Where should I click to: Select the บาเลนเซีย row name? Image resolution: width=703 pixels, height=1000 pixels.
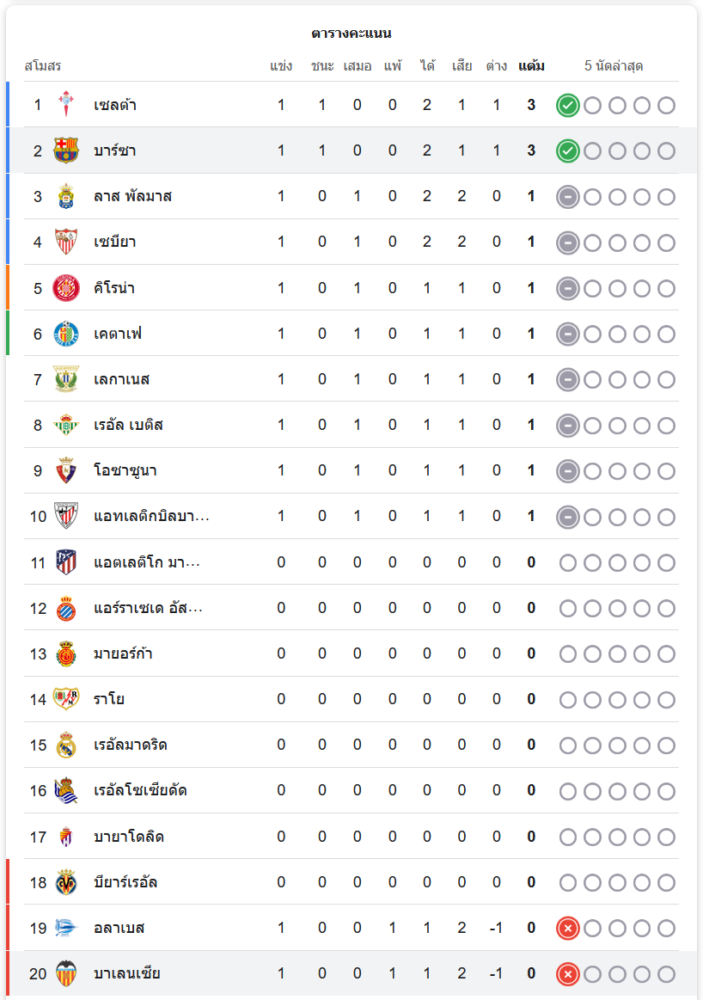click(127, 974)
